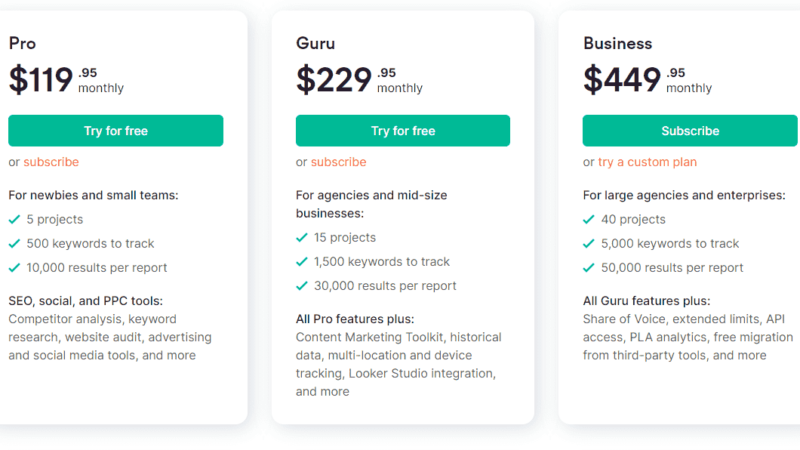Image resolution: width=800 pixels, height=450 pixels.
Task: Click checkmark next to '5,000 keywords to track'
Action: [x=589, y=243]
